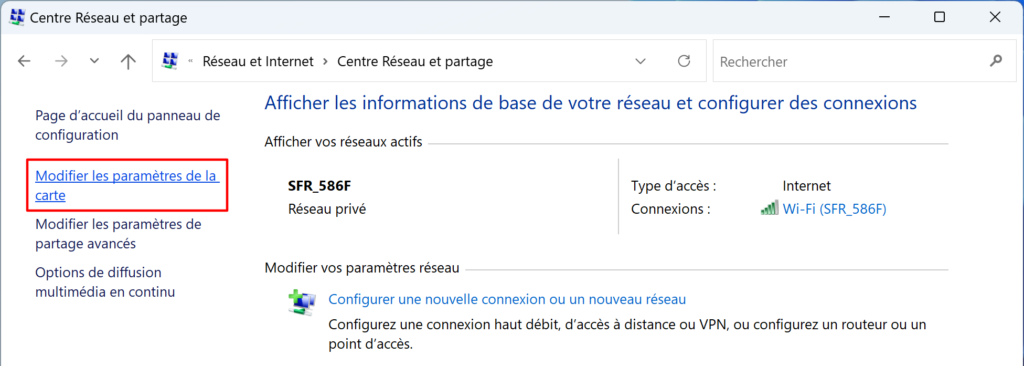Click the new connection setup icon

click(302, 301)
